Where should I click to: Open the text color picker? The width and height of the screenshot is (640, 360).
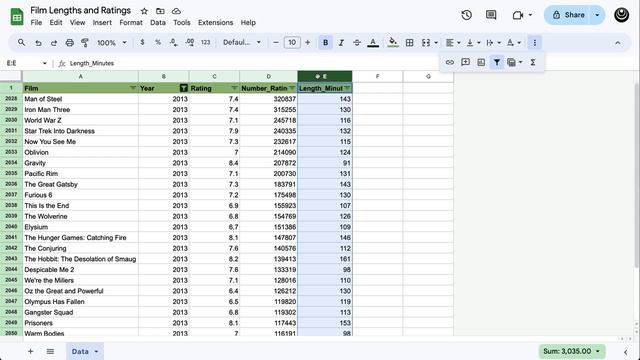373,42
